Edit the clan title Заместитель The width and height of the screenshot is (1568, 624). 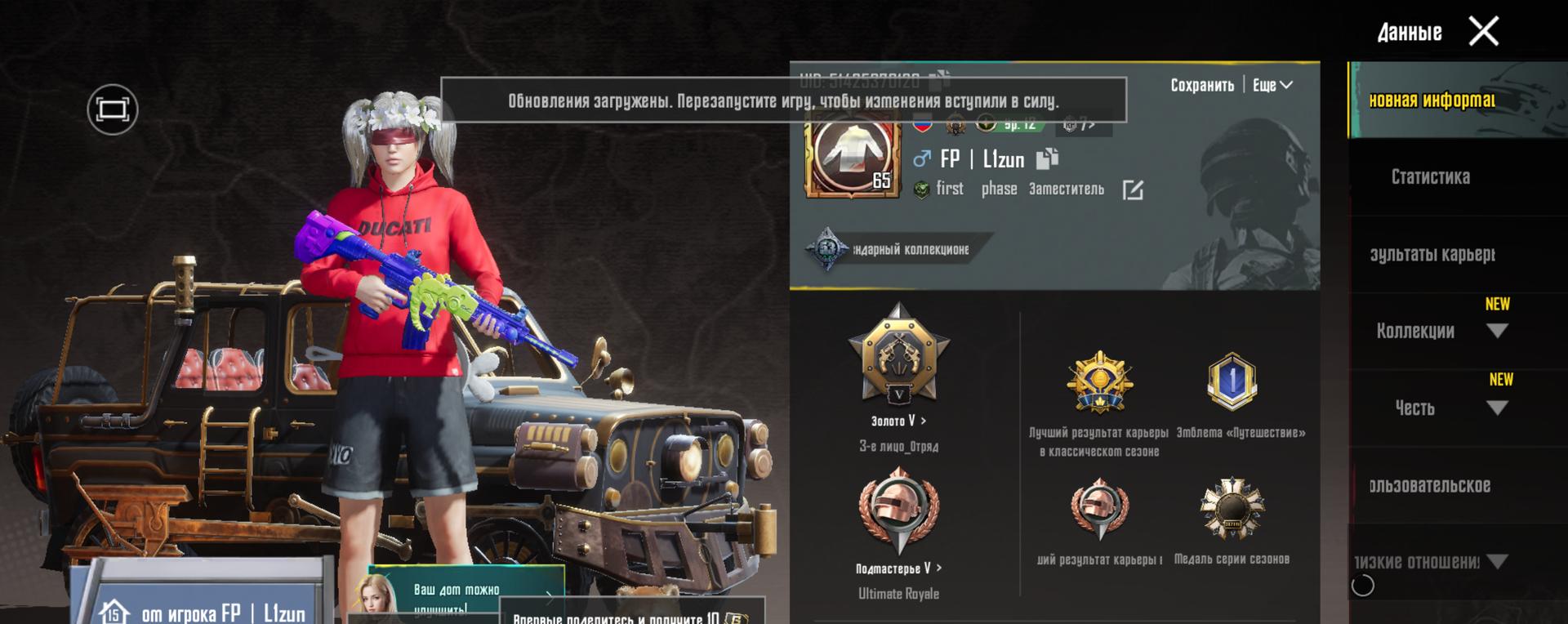click(1133, 190)
